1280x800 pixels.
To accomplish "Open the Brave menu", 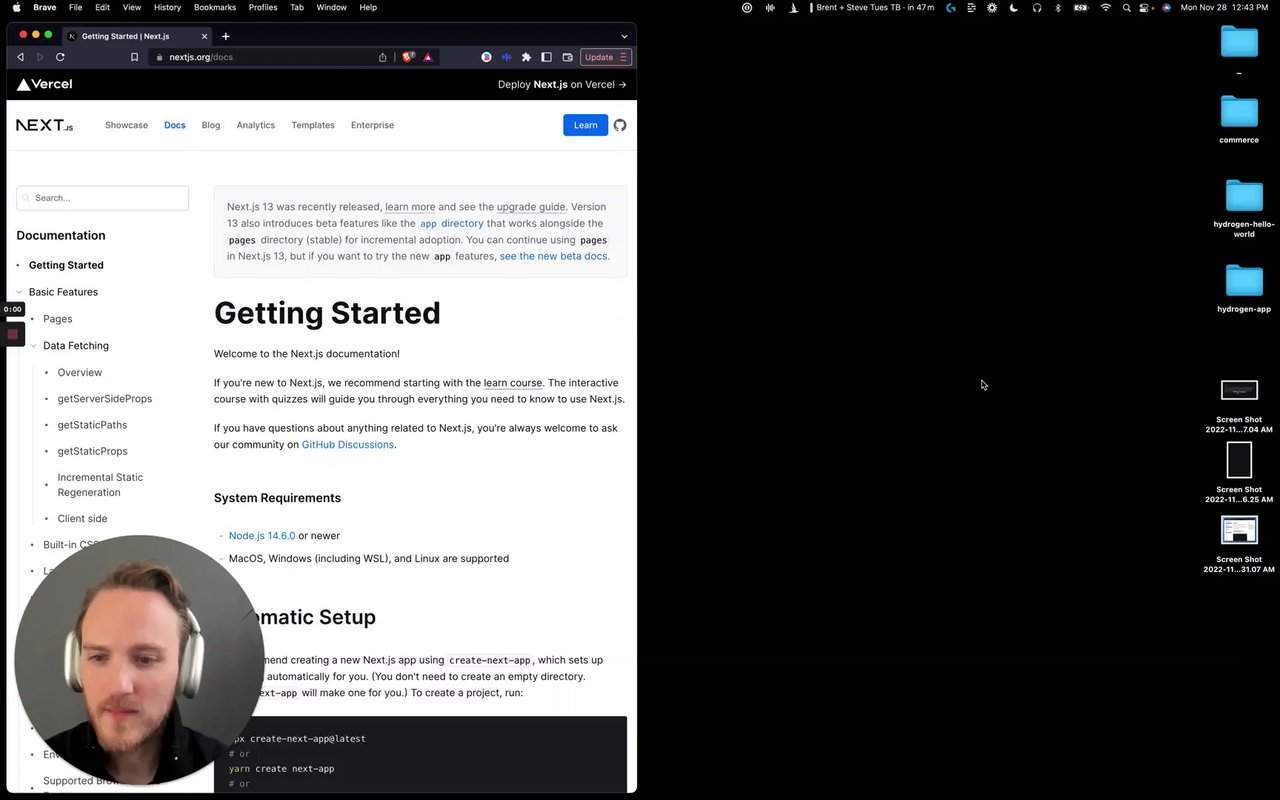I will pyautogui.click(x=45, y=7).
